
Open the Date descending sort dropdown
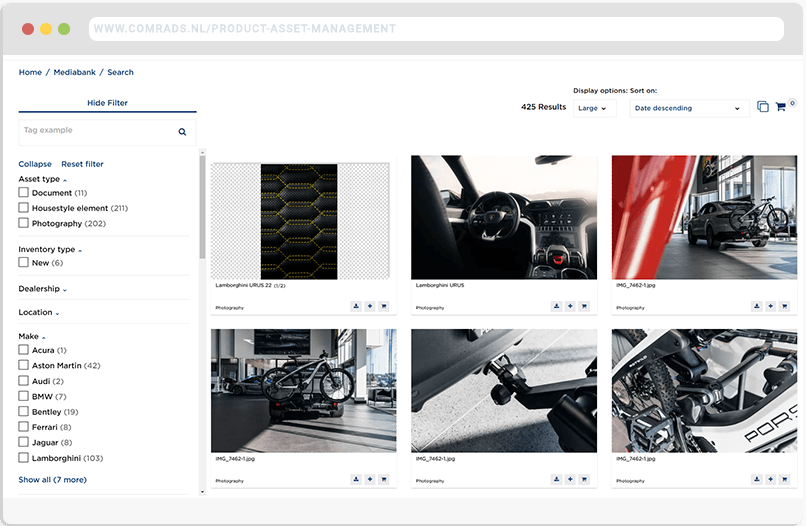pyautogui.click(x=689, y=108)
